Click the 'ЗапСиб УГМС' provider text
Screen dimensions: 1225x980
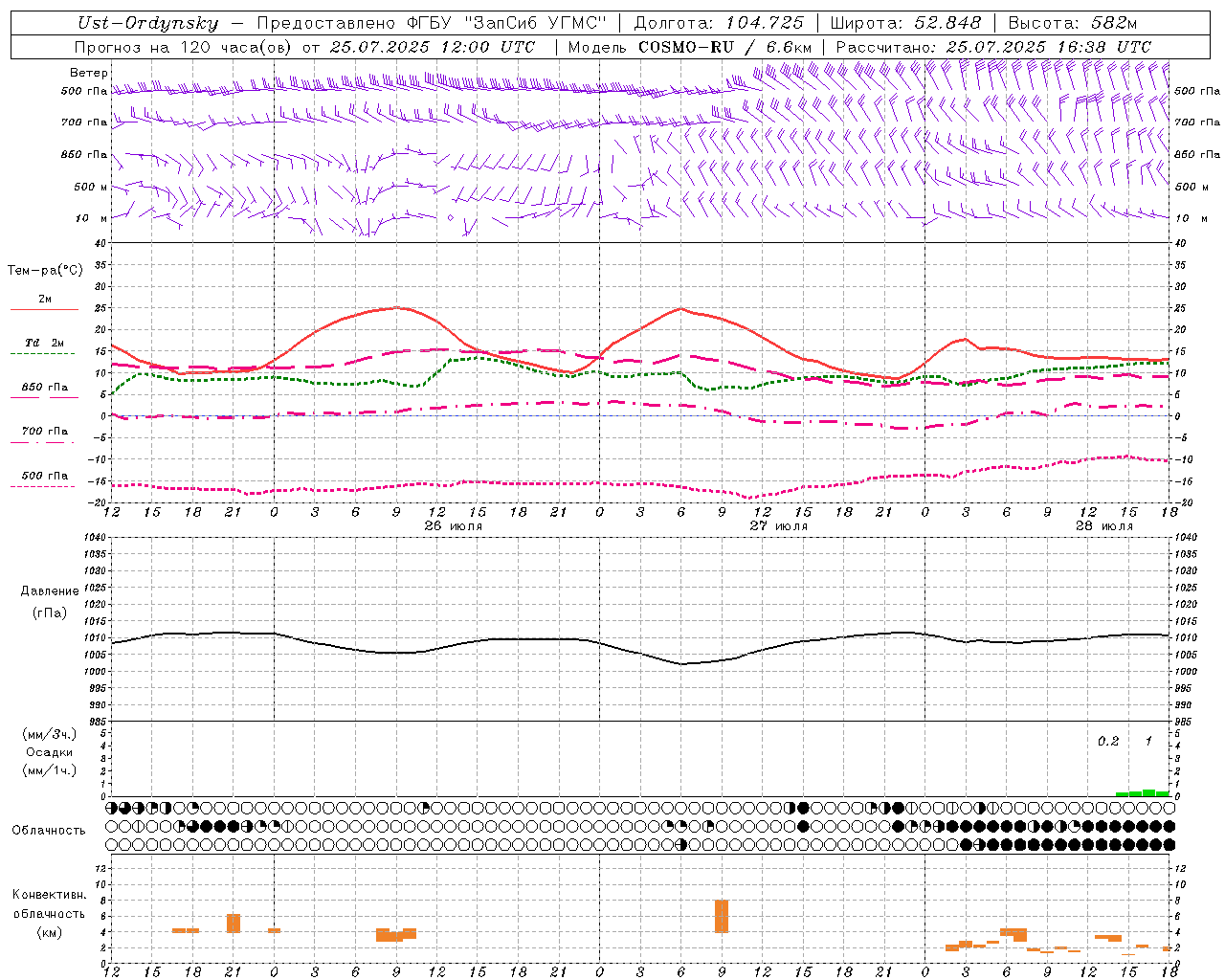tap(534, 23)
